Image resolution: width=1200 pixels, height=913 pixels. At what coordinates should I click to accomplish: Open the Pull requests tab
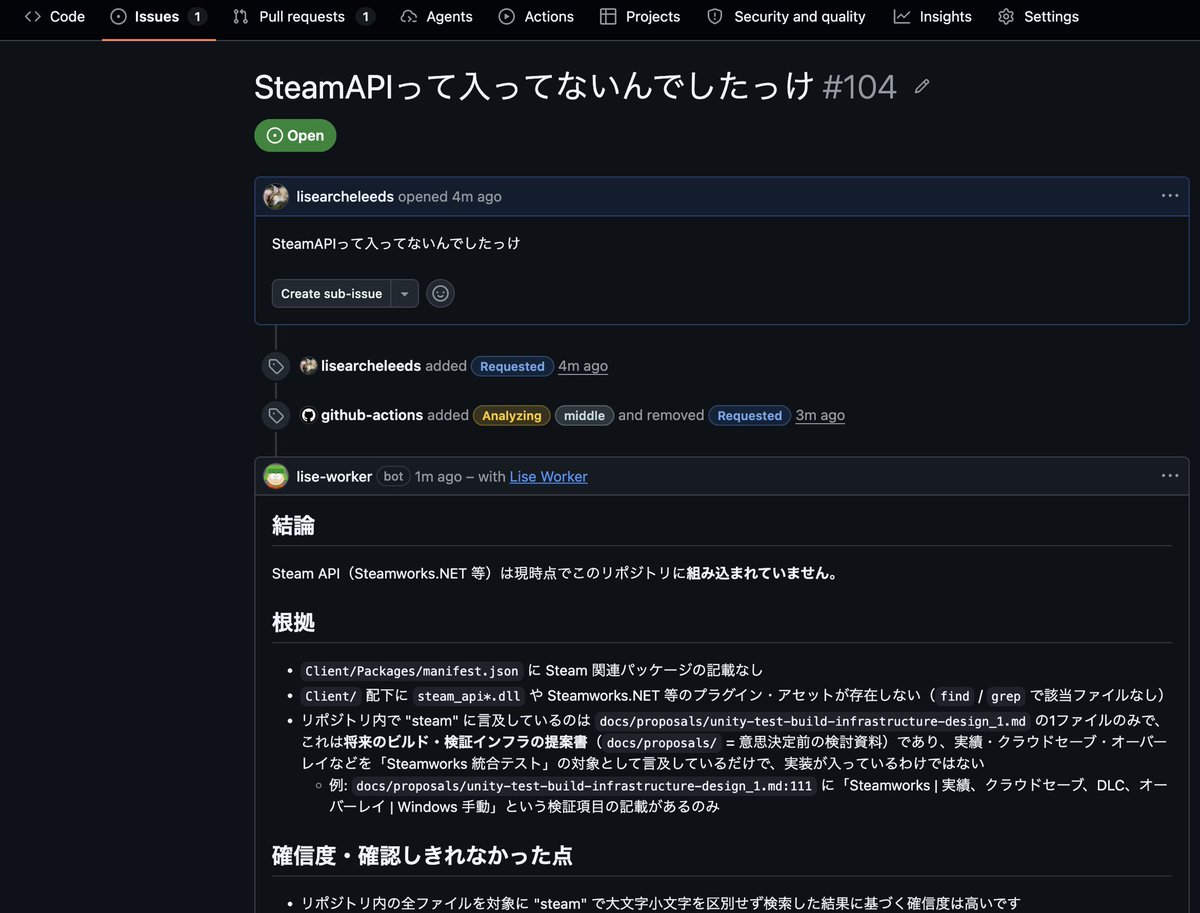tap(304, 17)
